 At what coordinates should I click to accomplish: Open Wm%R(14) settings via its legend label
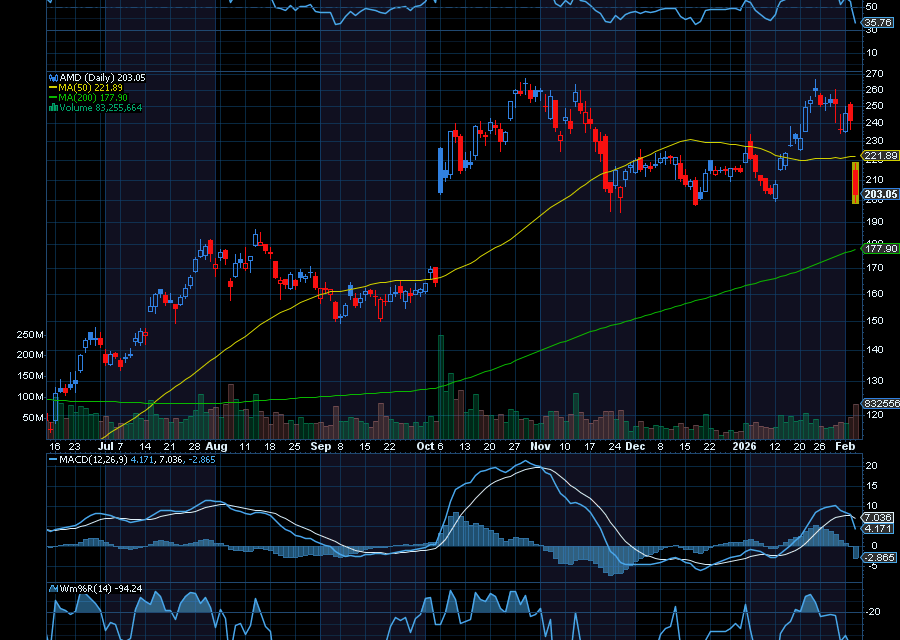point(88,588)
